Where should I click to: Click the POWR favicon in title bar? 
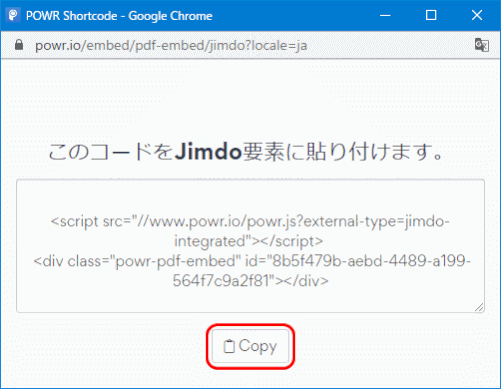tap(13, 15)
